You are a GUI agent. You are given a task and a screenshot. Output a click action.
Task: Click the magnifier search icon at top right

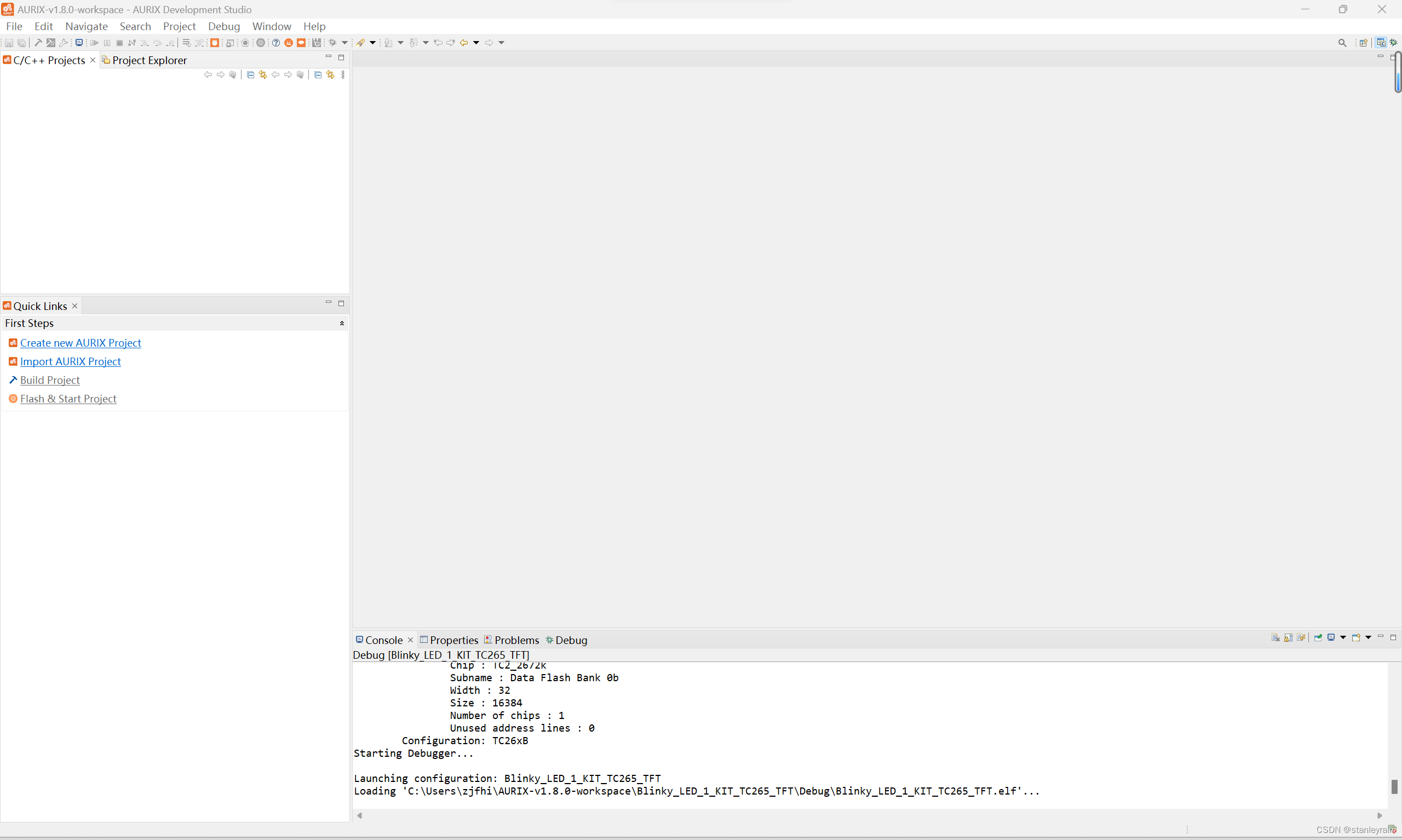click(x=1342, y=43)
